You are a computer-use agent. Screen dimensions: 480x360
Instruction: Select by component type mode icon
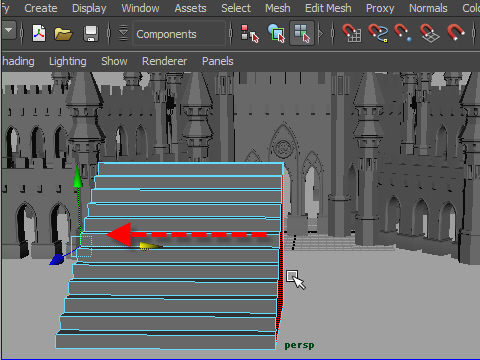(302, 33)
